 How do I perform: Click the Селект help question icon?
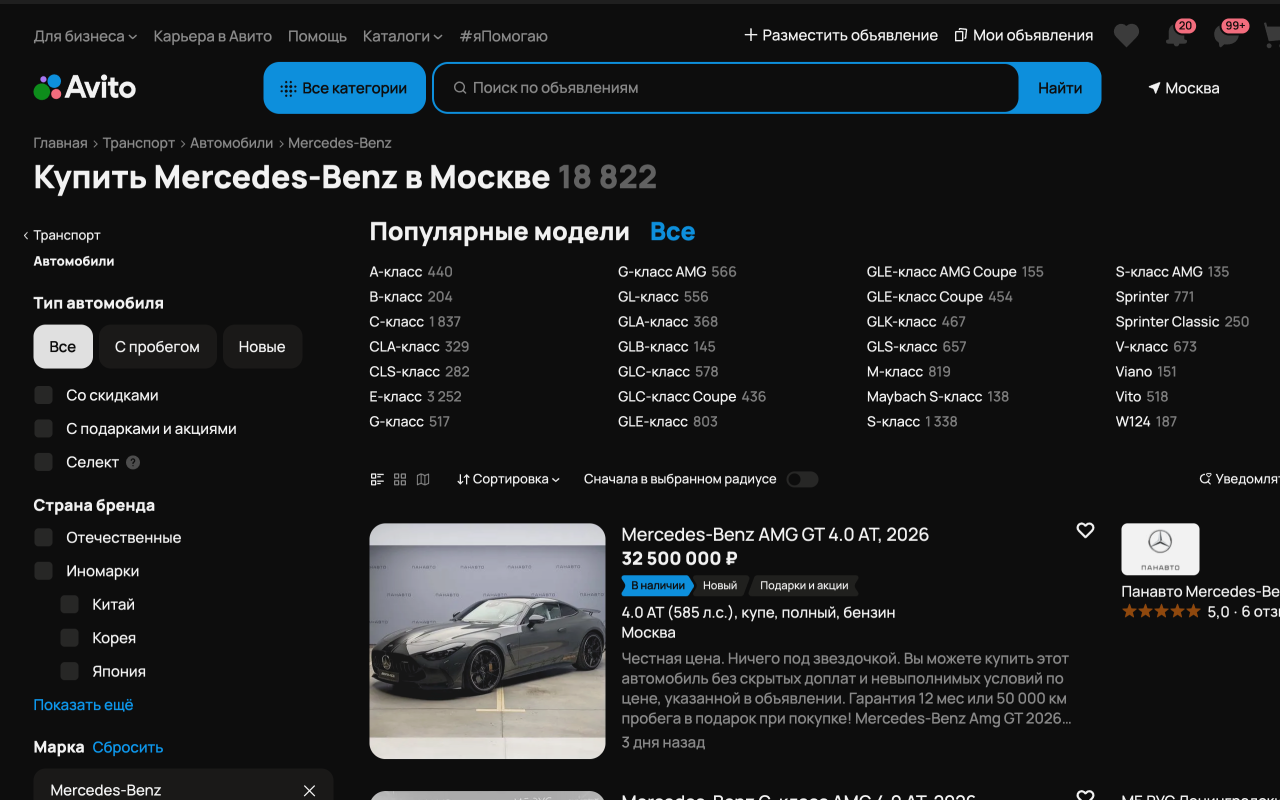pyautogui.click(x=133, y=463)
